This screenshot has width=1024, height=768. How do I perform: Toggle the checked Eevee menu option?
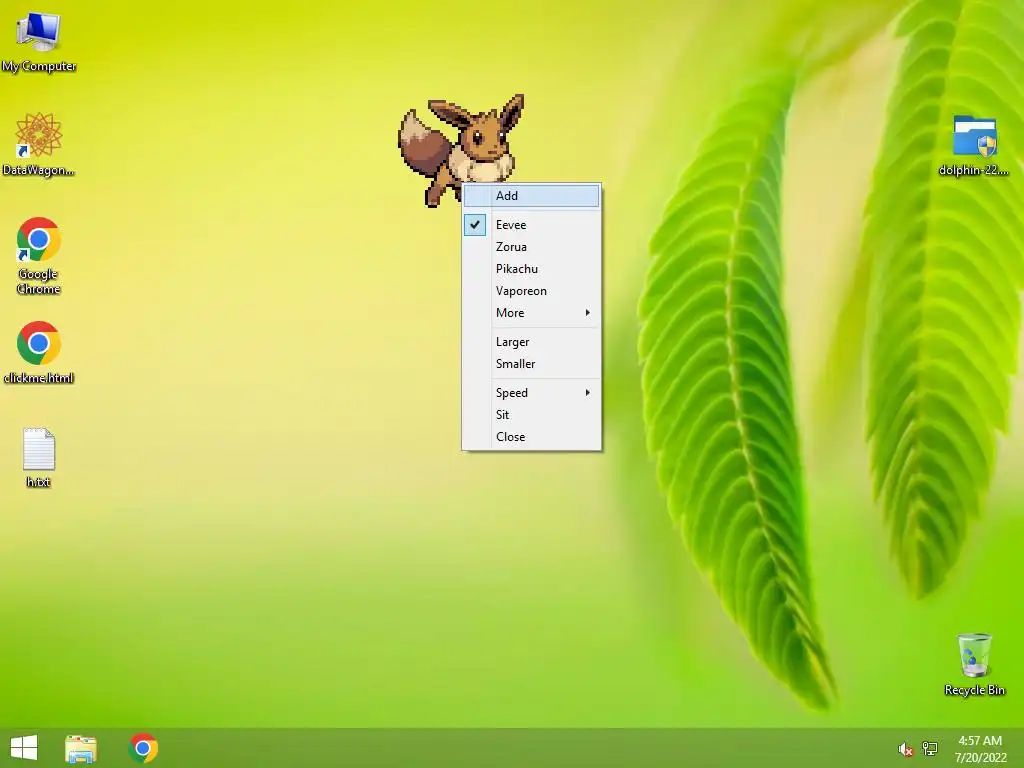[x=532, y=225]
